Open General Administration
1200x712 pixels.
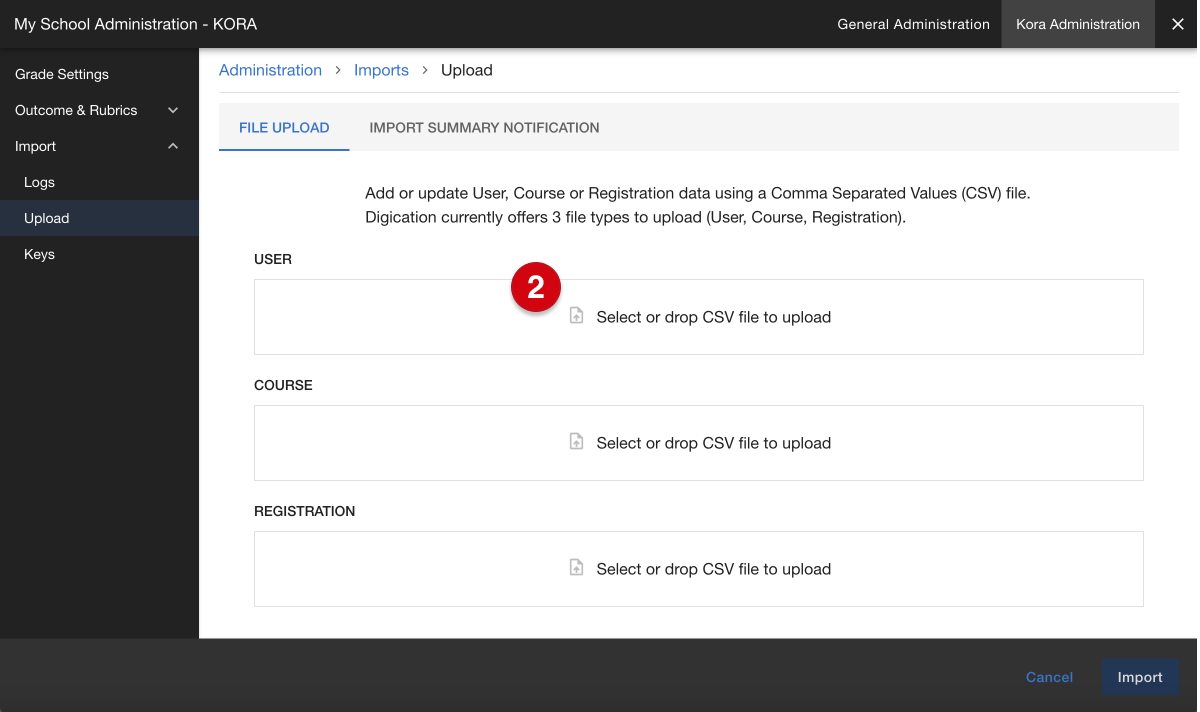[x=913, y=24]
